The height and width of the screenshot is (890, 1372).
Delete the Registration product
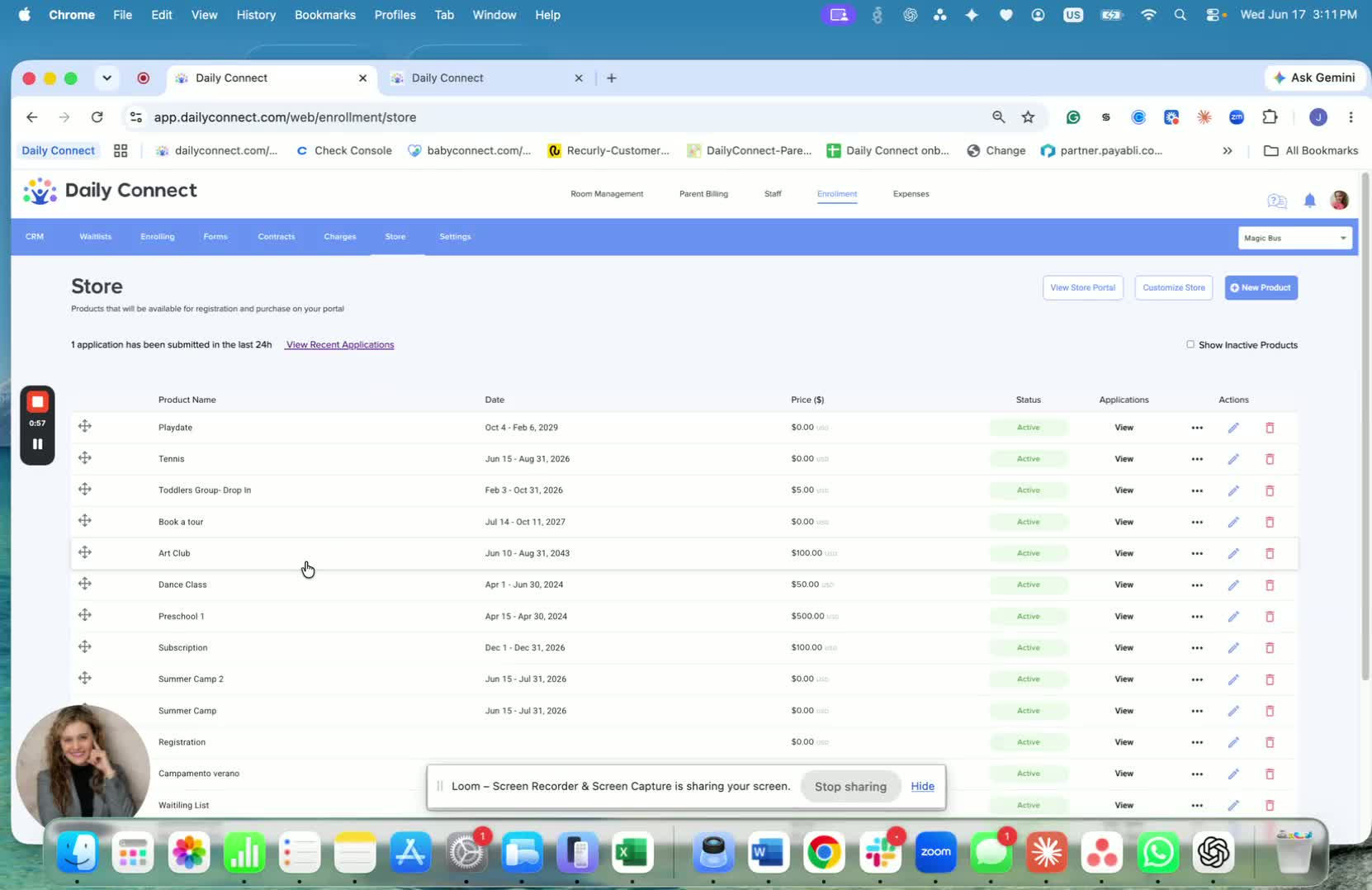1270,742
